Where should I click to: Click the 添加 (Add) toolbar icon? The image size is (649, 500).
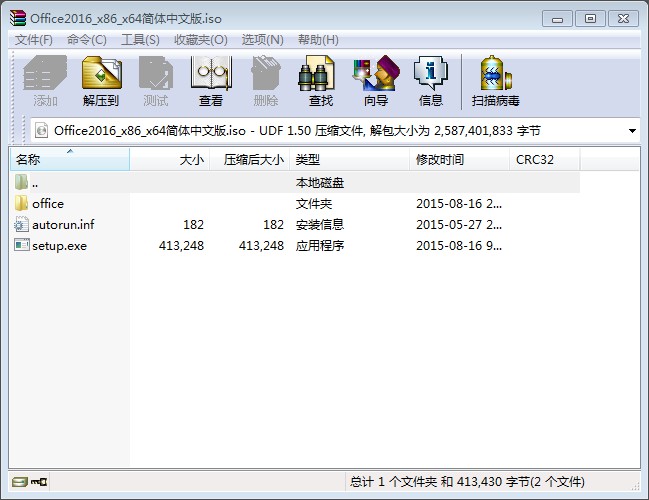[x=45, y=74]
